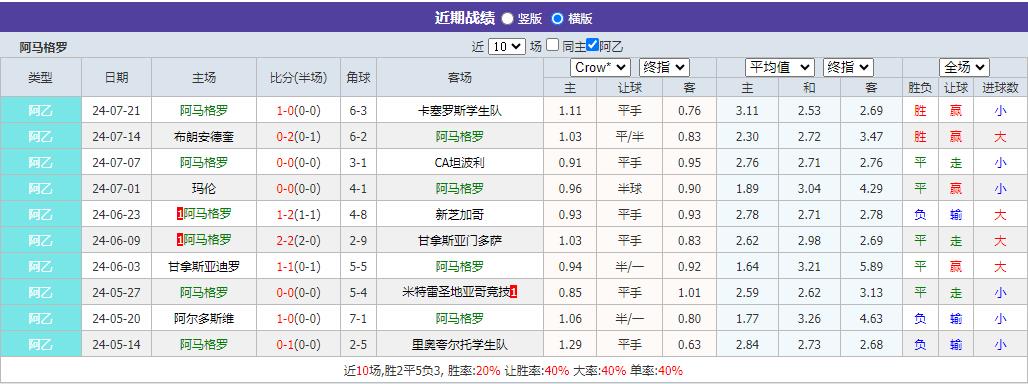Select the 横版 radio button
The width and height of the screenshot is (1028, 384).
(x=557, y=18)
